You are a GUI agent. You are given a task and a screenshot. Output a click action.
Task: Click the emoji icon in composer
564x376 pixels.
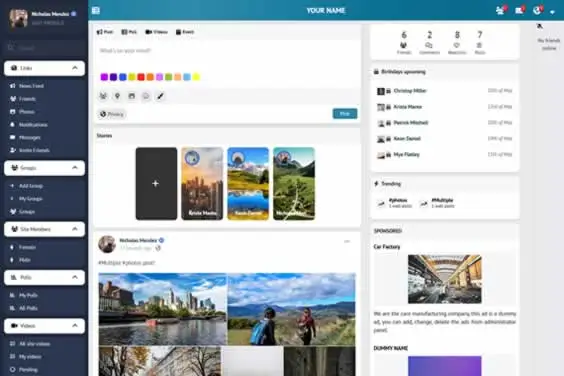(146, 96)
